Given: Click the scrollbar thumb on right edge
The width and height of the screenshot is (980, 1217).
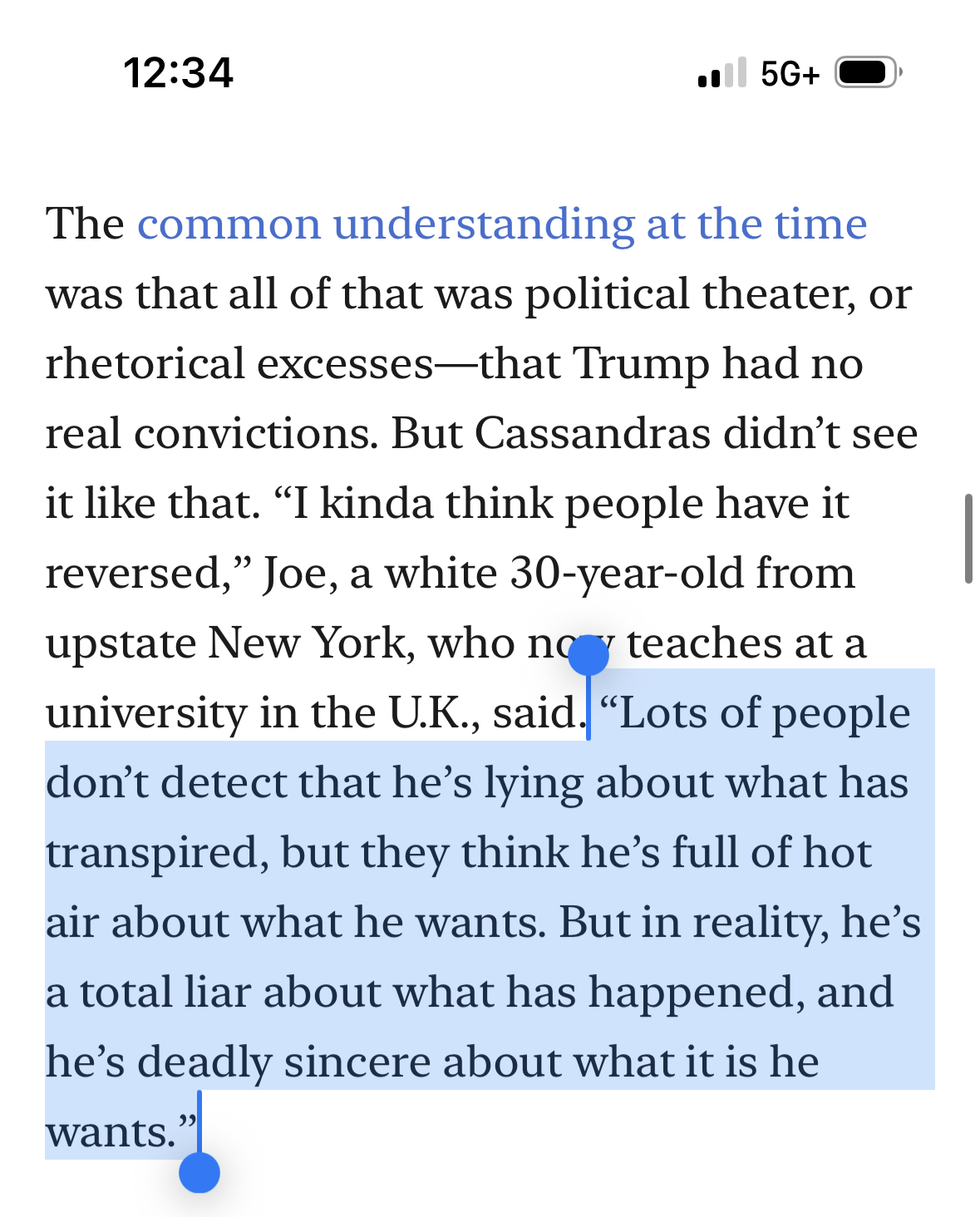Looking at the screenshot, I should 968,539.
